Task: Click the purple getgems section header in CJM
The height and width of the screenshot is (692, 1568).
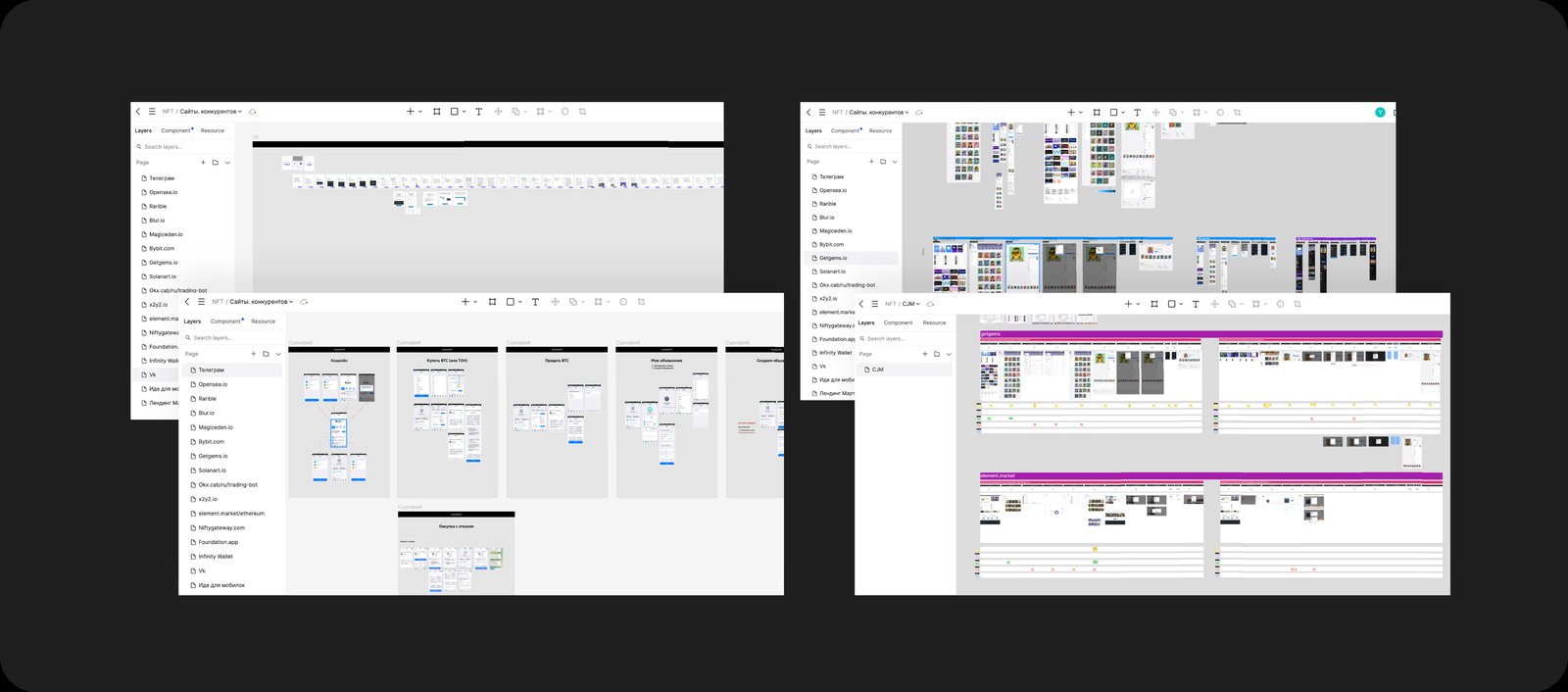Action: point(1211,334)
